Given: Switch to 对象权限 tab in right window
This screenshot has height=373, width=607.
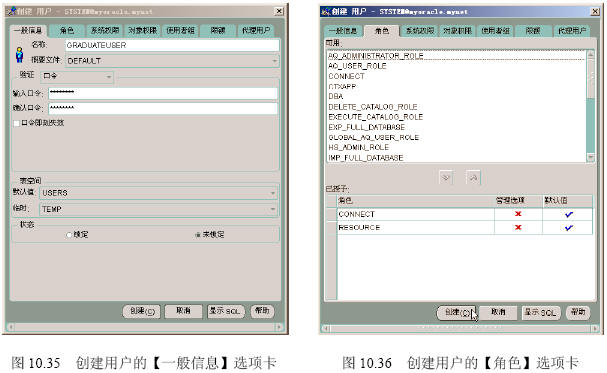Looking at the screenshot, I should tap(458, 31).
